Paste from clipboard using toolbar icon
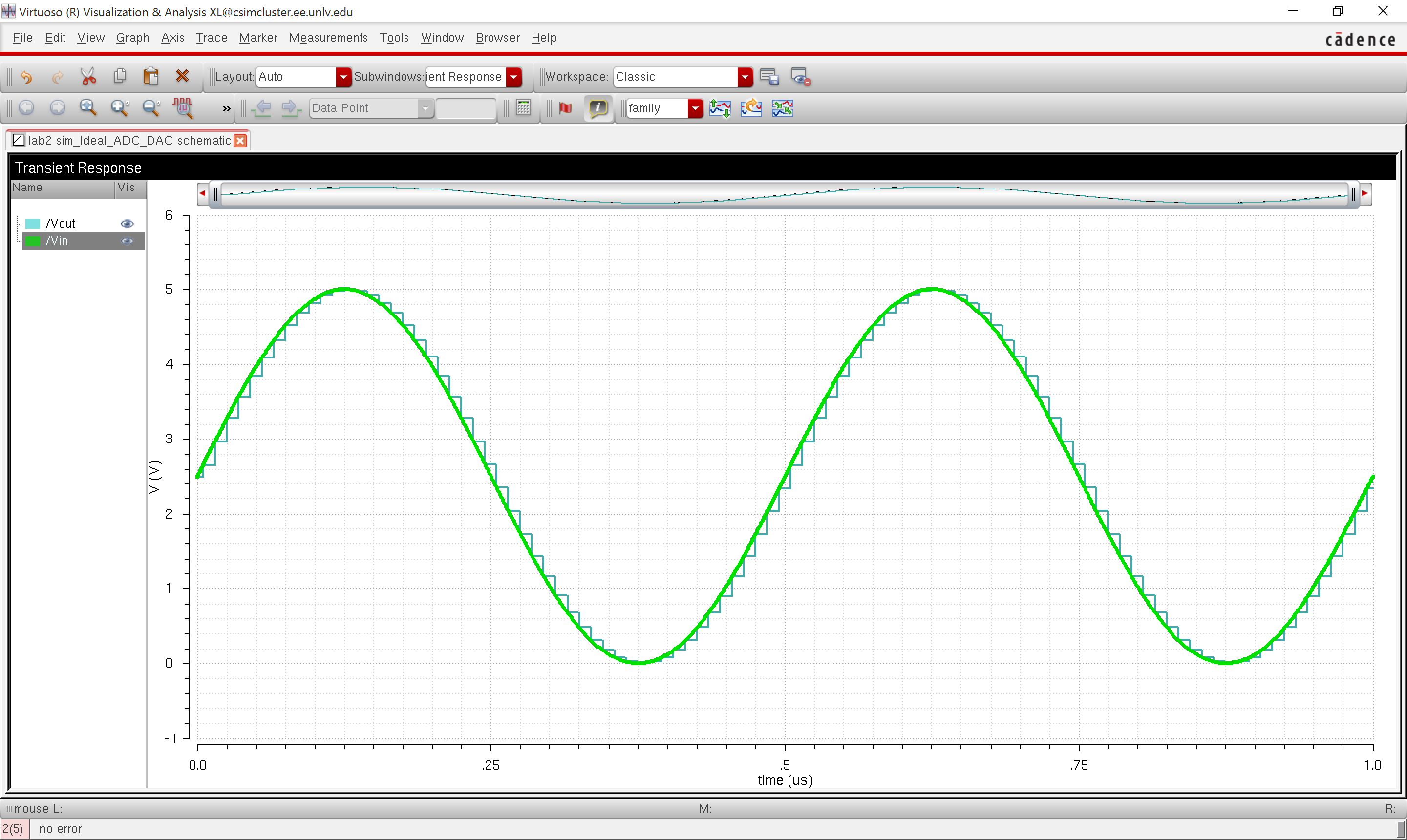 click(x=150, y=76)
